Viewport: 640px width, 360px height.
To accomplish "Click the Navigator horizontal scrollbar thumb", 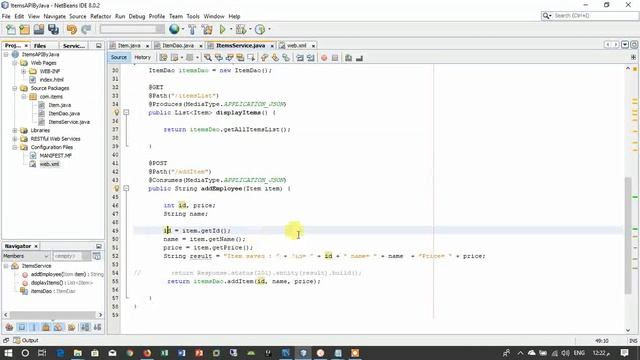I will tap(53, 315).
